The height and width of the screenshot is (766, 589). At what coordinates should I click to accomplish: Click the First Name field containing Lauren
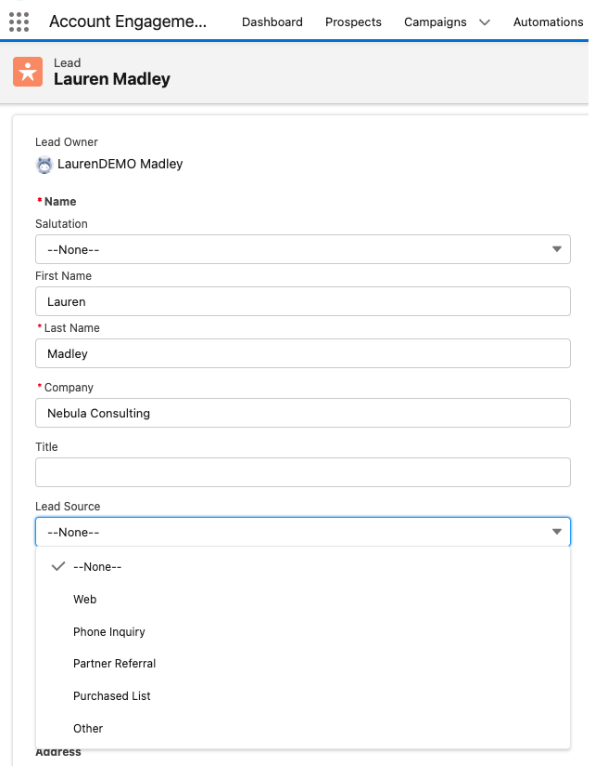[x=303, y=301]
